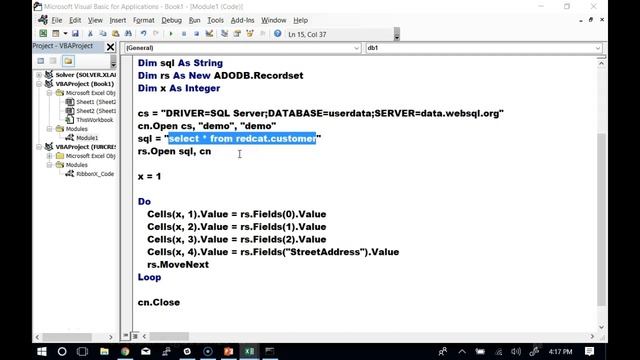
Task: Expand Microsoft Excel Objects under FUNCRES project
Action: click(x=49, y=156)
